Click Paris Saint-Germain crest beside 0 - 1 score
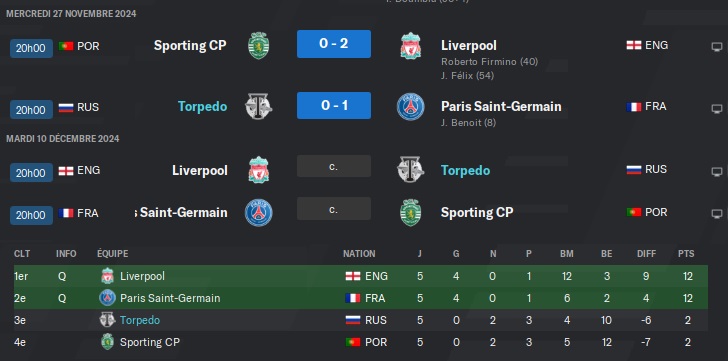 tap(410, 107)
